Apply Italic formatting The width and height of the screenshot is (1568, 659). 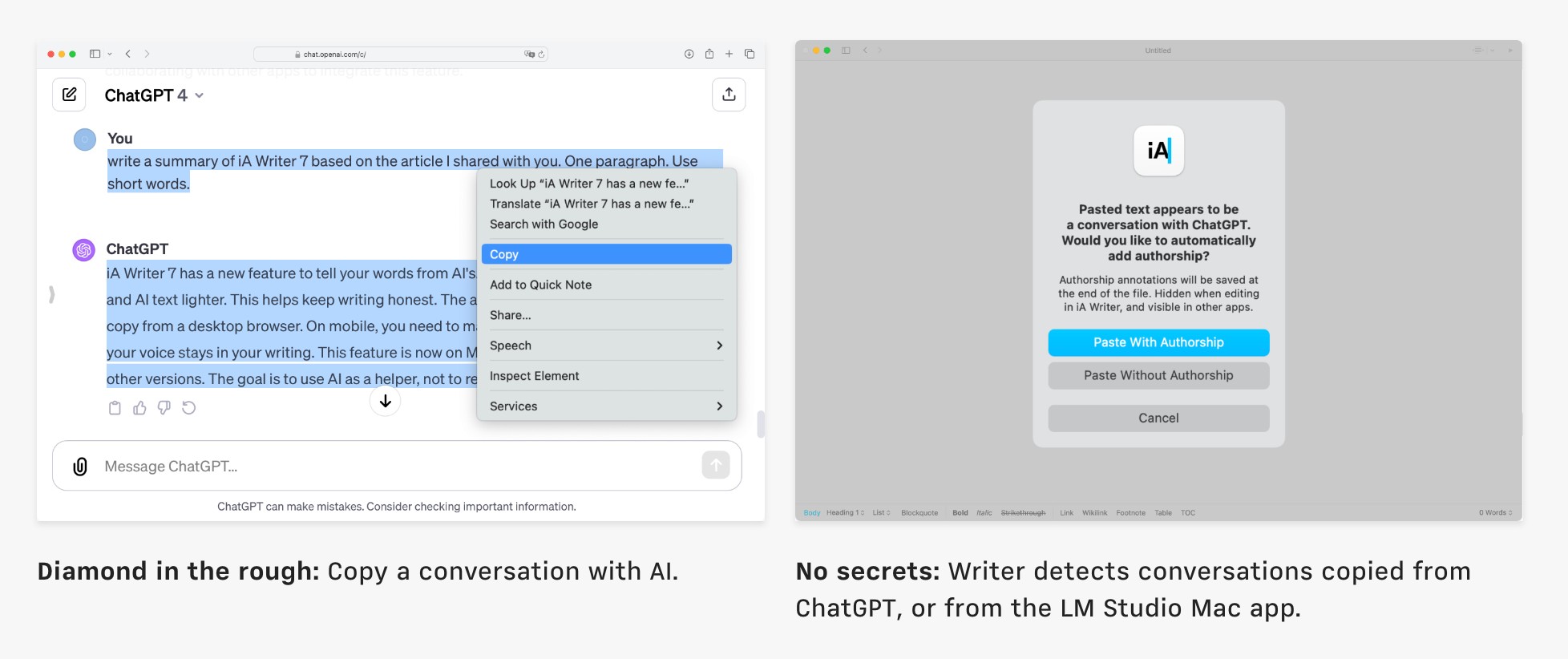(x=984, y=513)
